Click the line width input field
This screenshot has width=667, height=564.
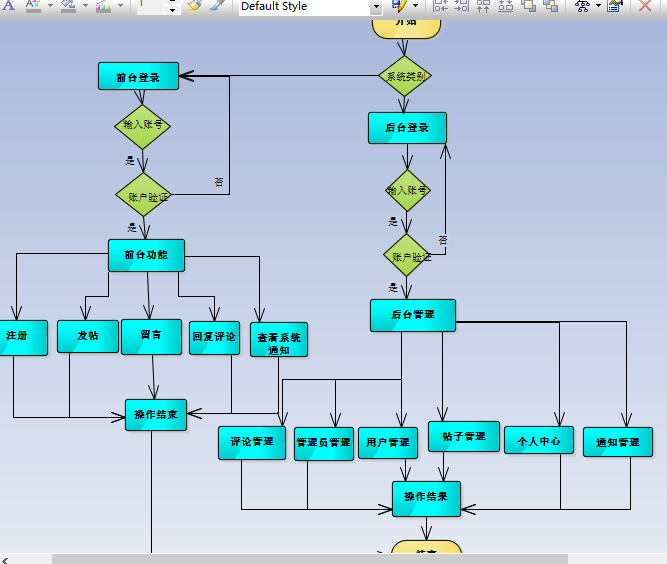(x=152, y=6)
